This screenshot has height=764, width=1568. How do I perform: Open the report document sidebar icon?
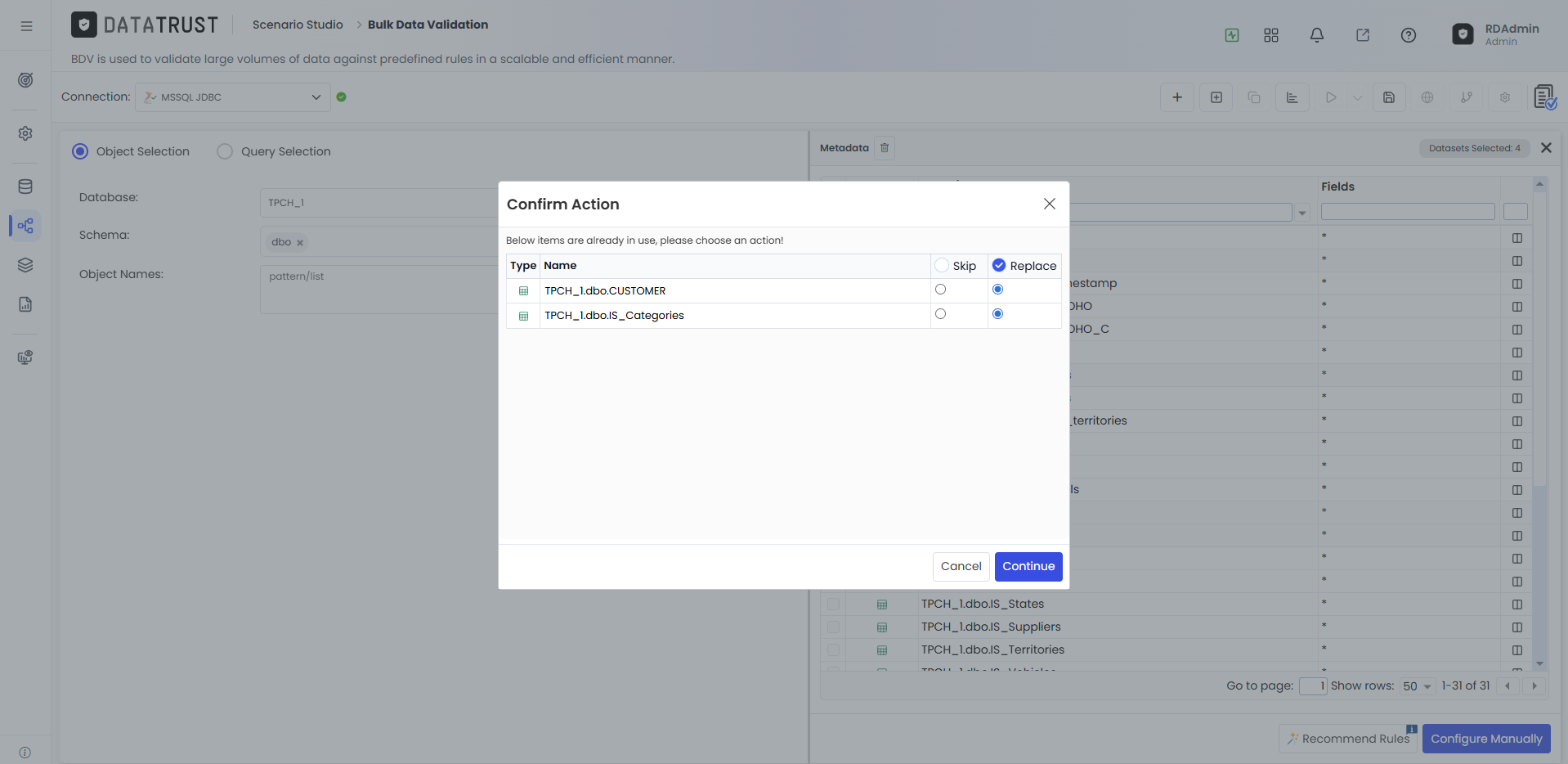tap(25, 304)
